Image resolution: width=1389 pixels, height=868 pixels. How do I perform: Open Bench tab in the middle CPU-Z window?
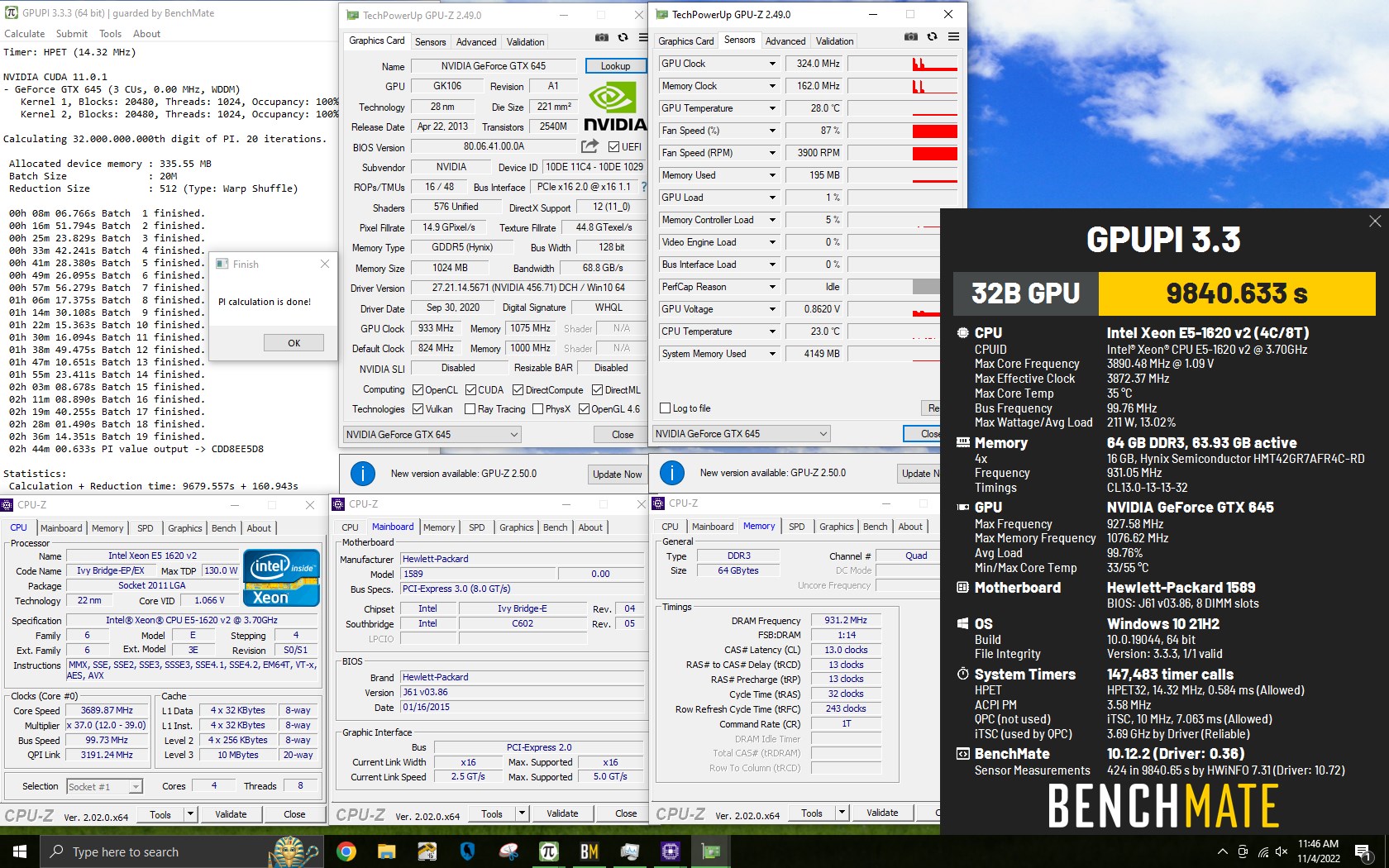pyautogui.click(x=555, y=527)
